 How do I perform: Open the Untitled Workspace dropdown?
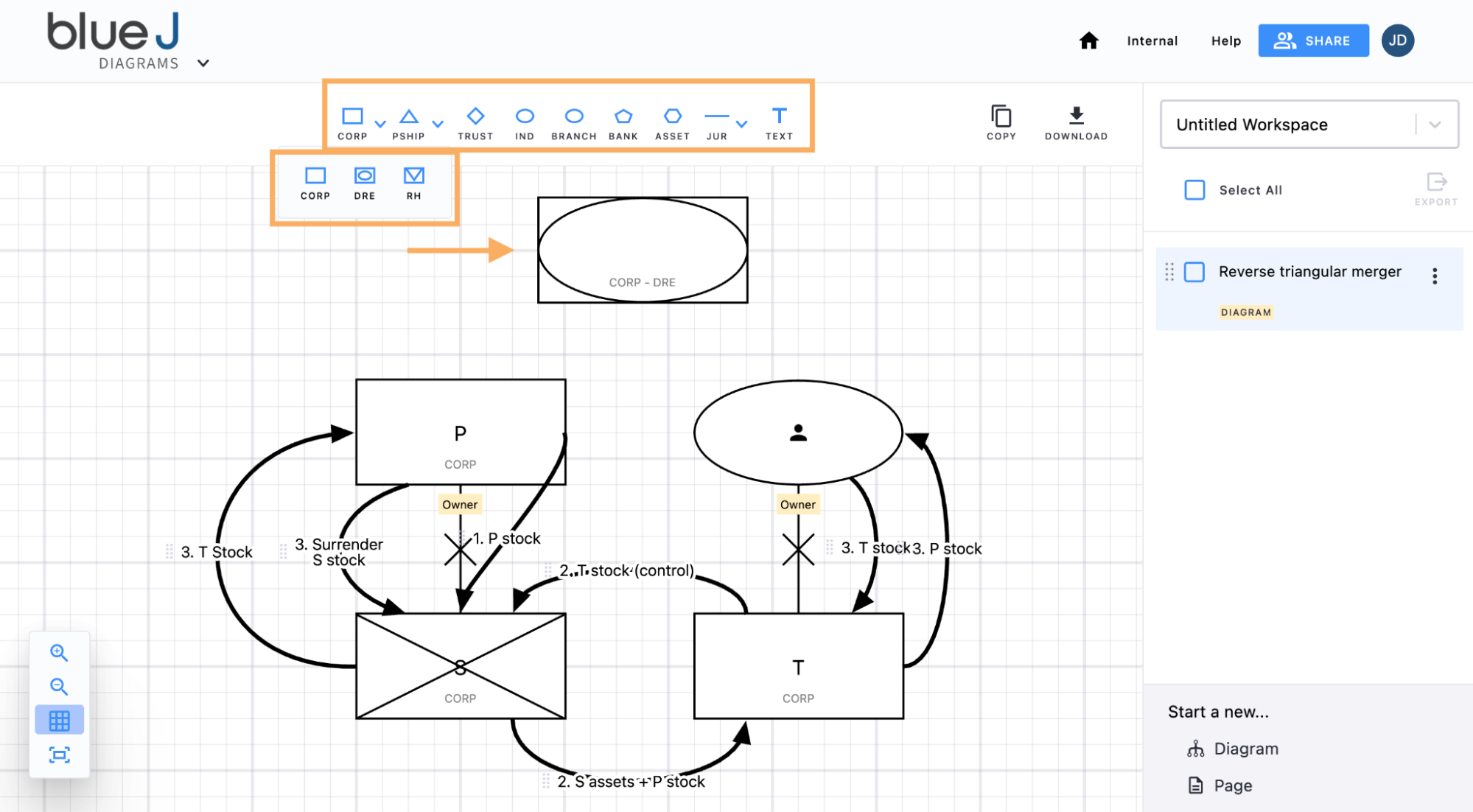click(1435, 125)
